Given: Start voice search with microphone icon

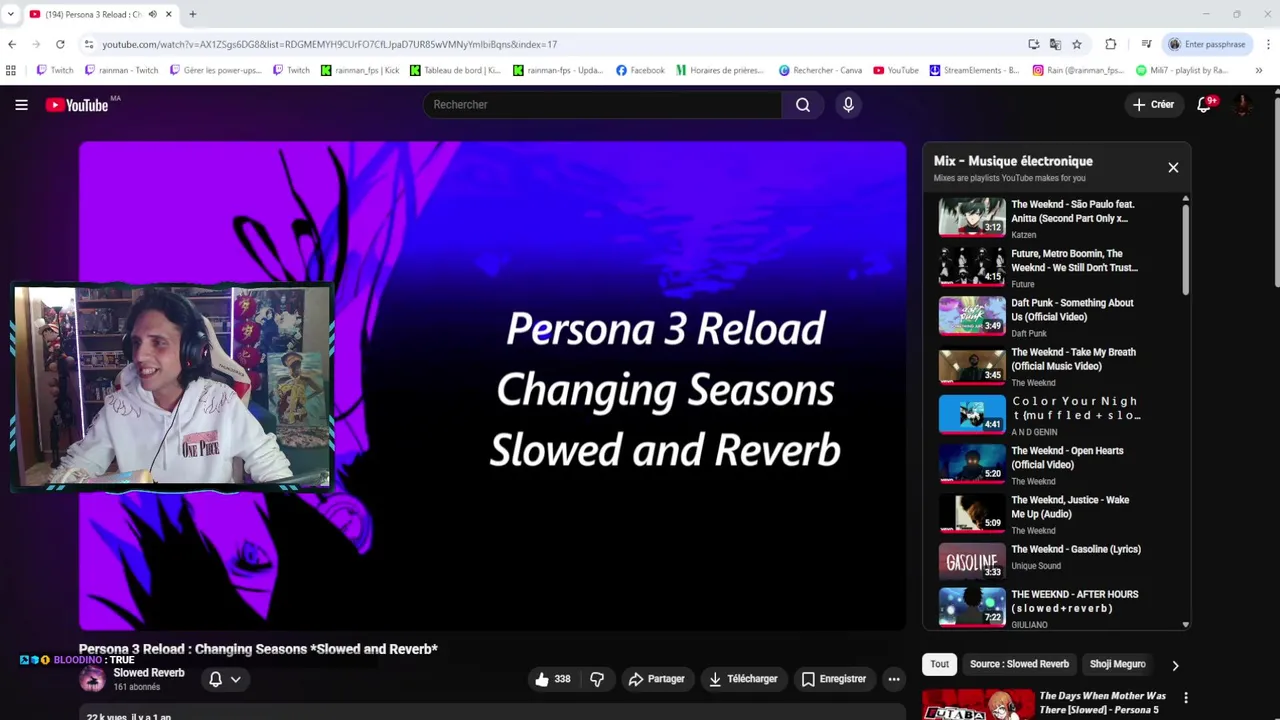Looking at the screenshot, I should pos(848,104).
